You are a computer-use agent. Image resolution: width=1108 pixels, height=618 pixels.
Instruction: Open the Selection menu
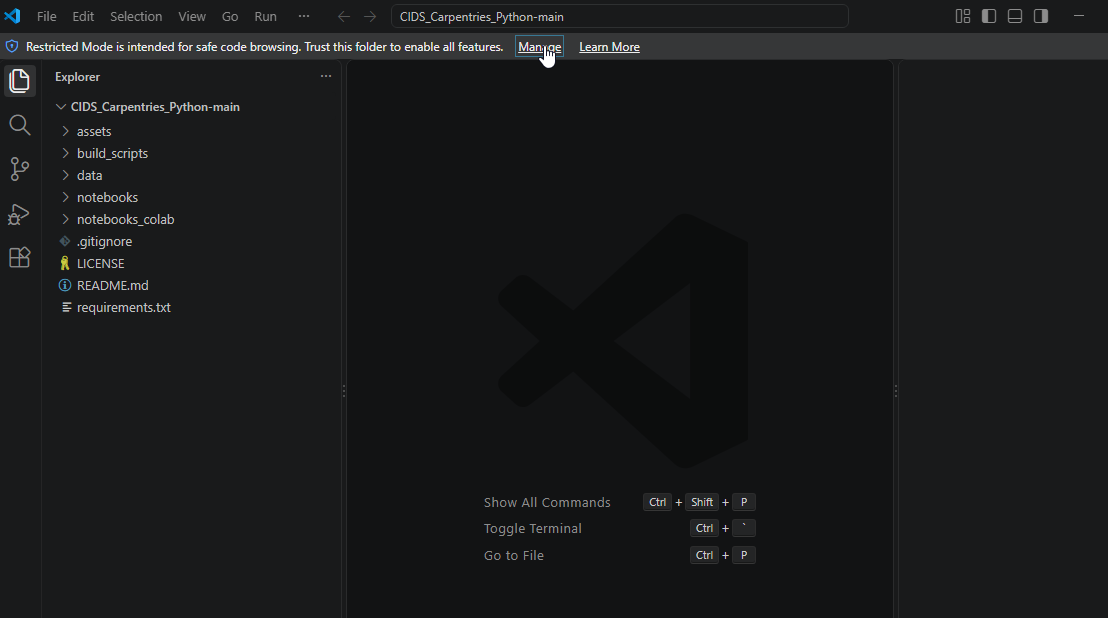136,16
